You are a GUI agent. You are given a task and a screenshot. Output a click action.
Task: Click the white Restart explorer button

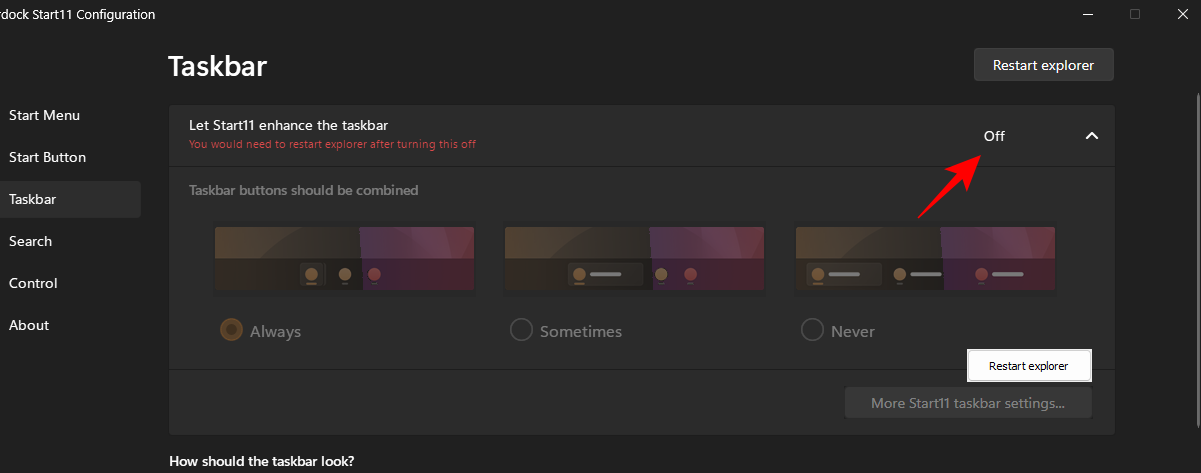(x=1029, y=366)
